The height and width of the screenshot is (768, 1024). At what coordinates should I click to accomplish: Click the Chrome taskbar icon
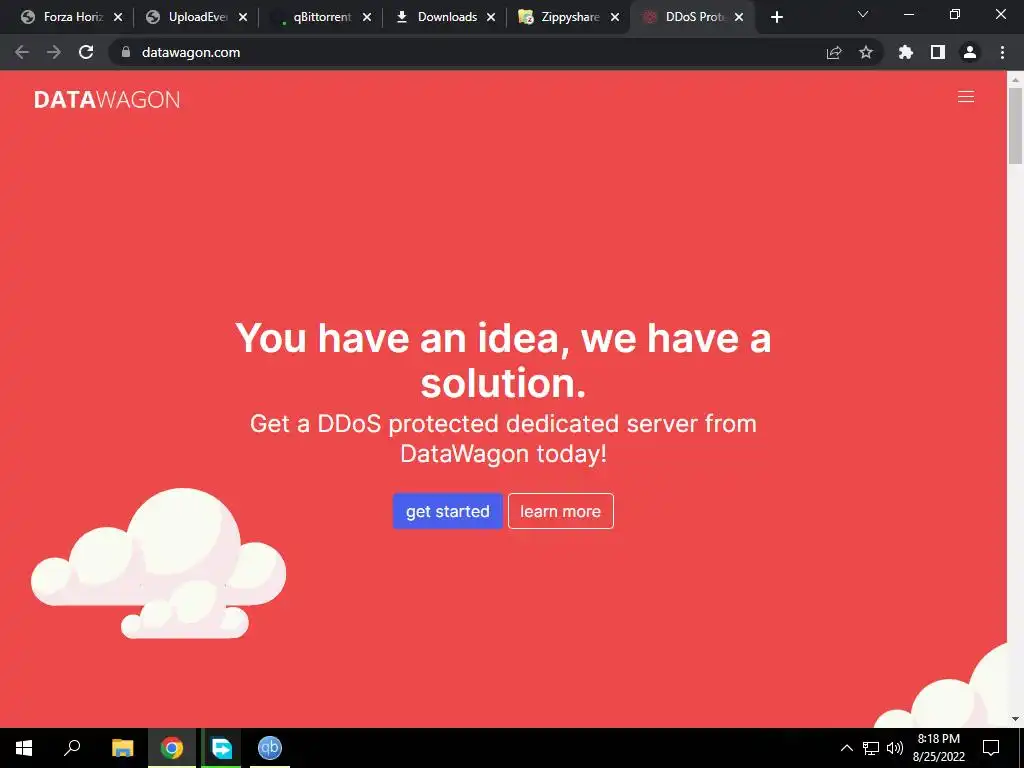(x=172, y=748)
